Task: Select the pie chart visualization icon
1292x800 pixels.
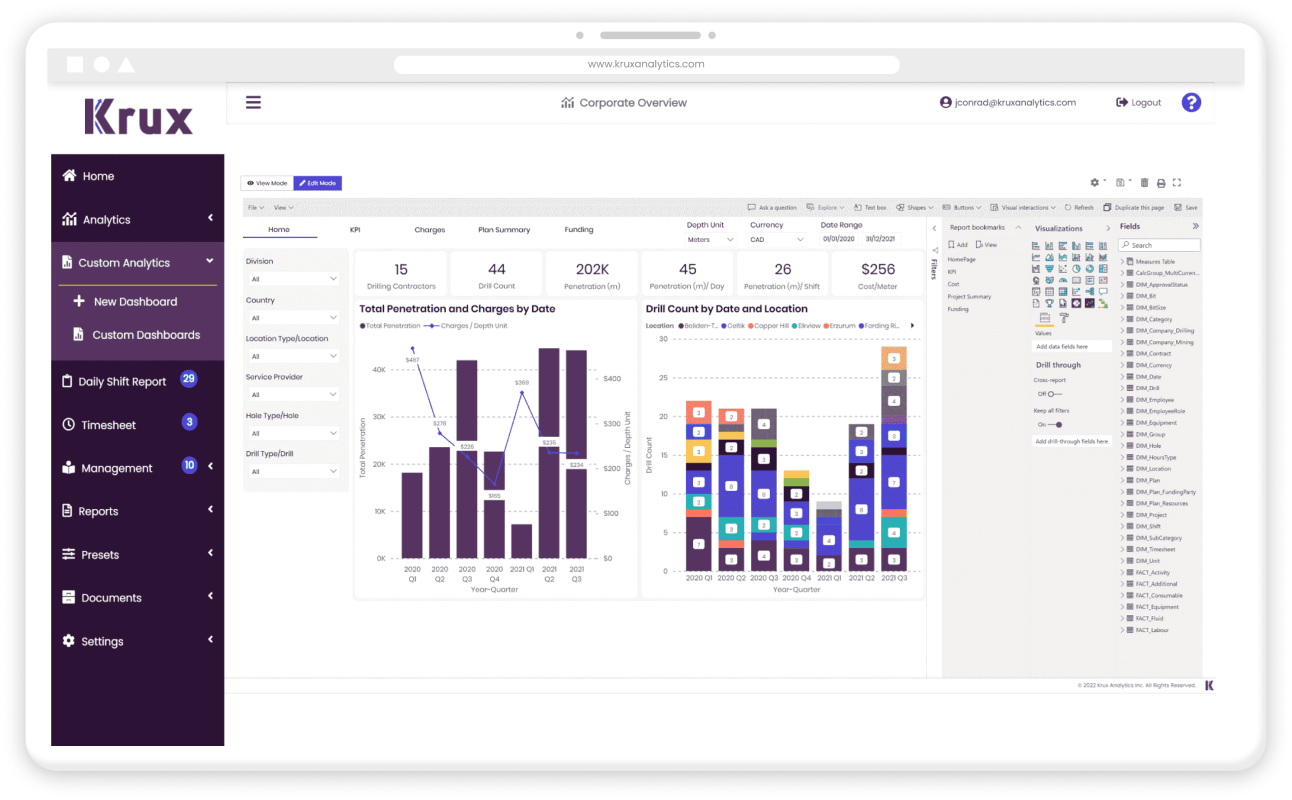Action: [x=1076, y=269]
